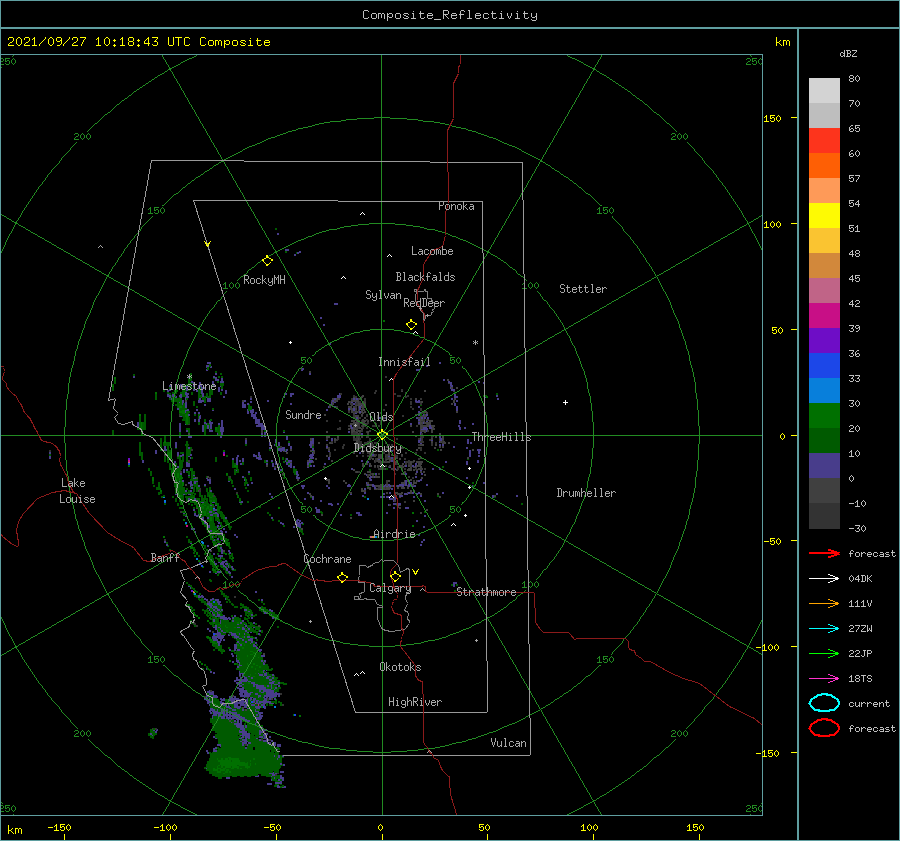The height and width of the screenshot is (841, 900).
Task: Click the Composite_Reflectivity title text
Action: (450, 15)
